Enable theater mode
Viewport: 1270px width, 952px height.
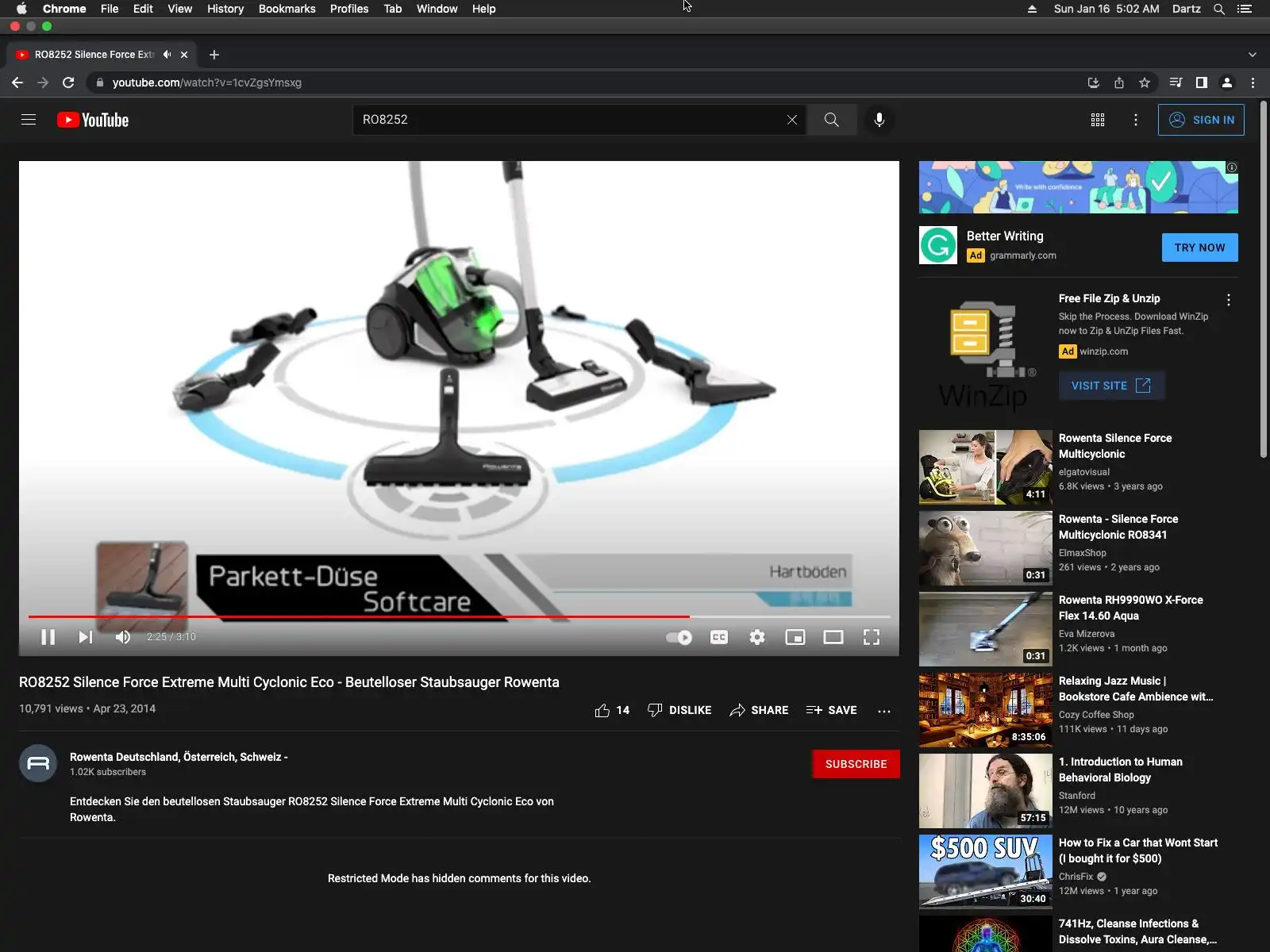833,637
